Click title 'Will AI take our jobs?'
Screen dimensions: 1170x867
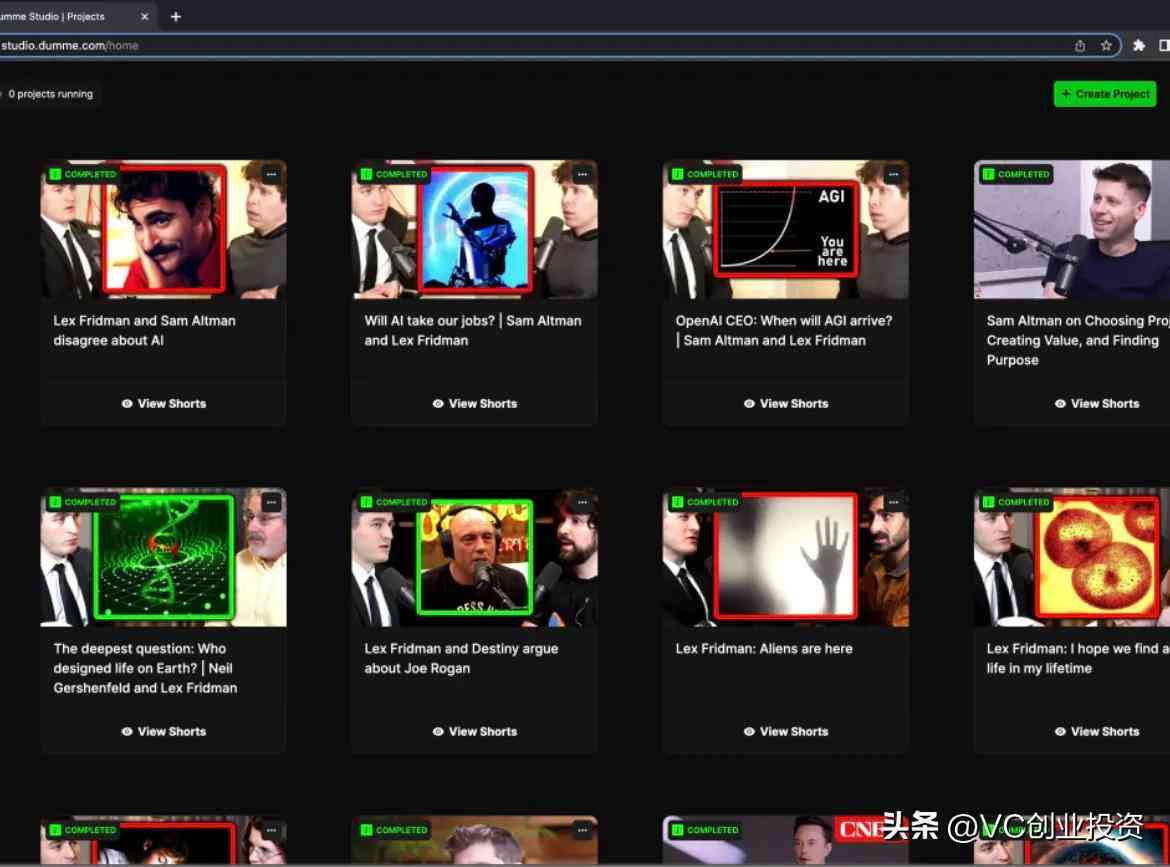(x=473, y=331)
